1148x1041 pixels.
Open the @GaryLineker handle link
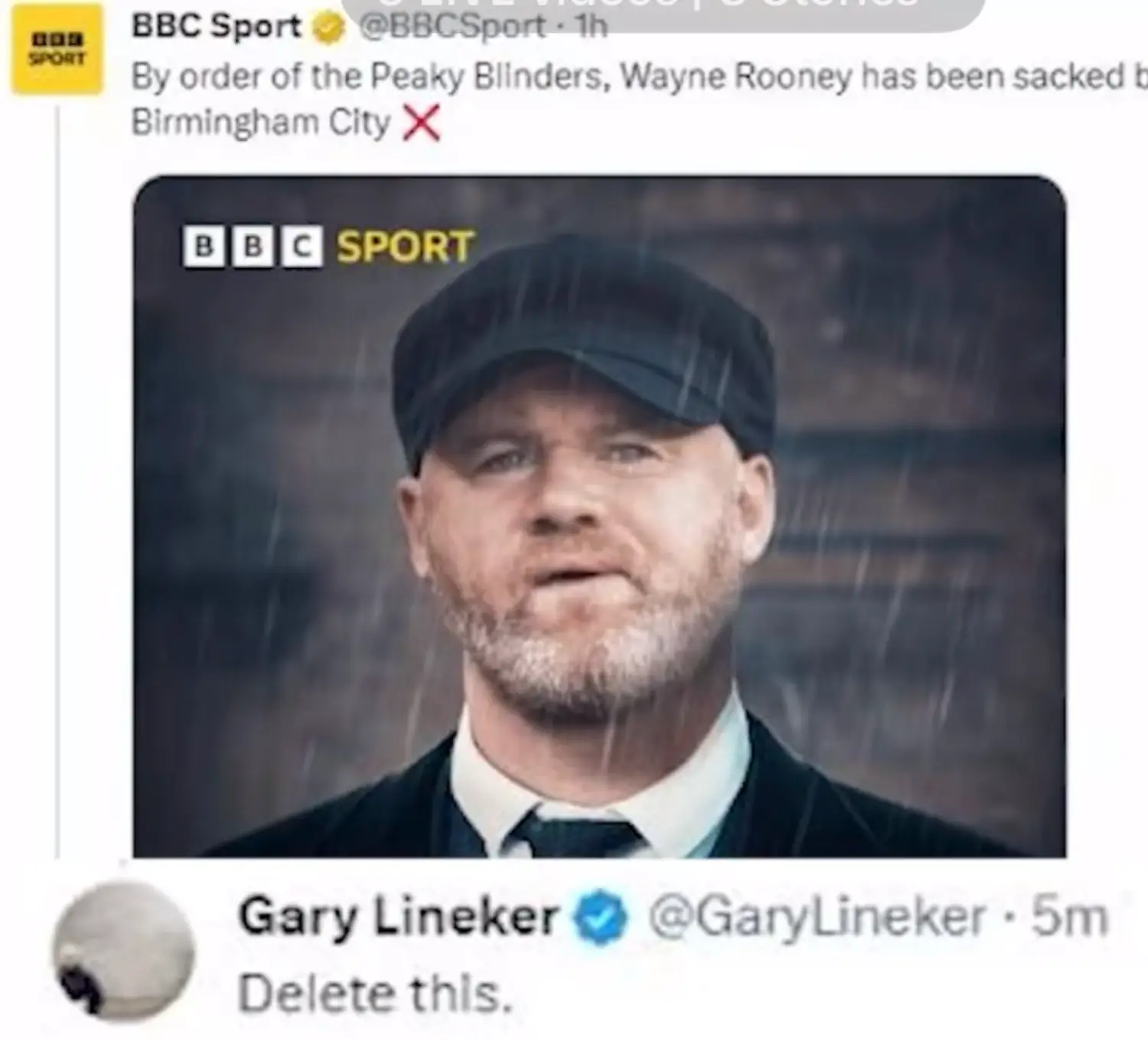817,917
